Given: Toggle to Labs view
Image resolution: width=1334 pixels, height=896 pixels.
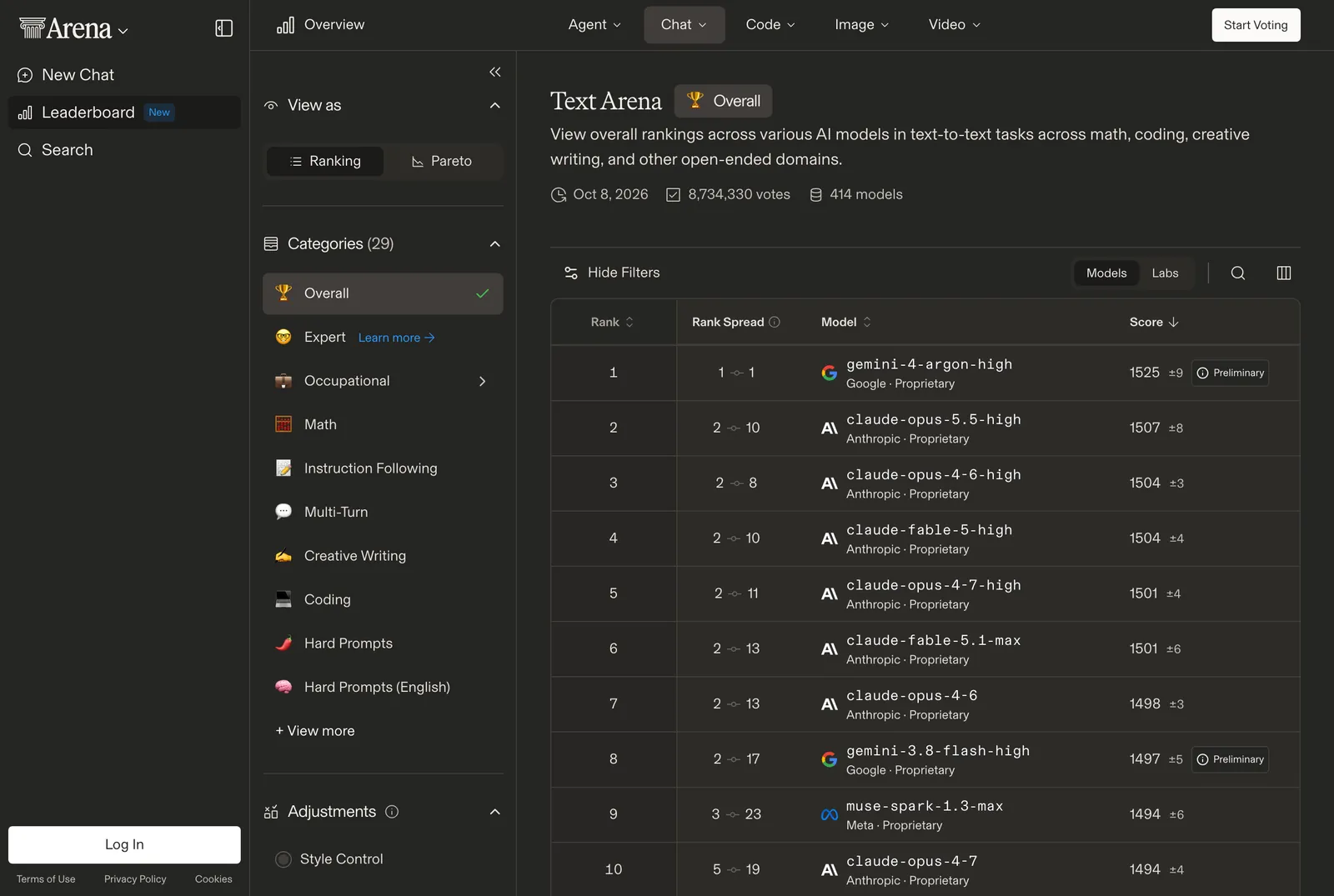Looking at the screenshot, I should [1165, 273].
